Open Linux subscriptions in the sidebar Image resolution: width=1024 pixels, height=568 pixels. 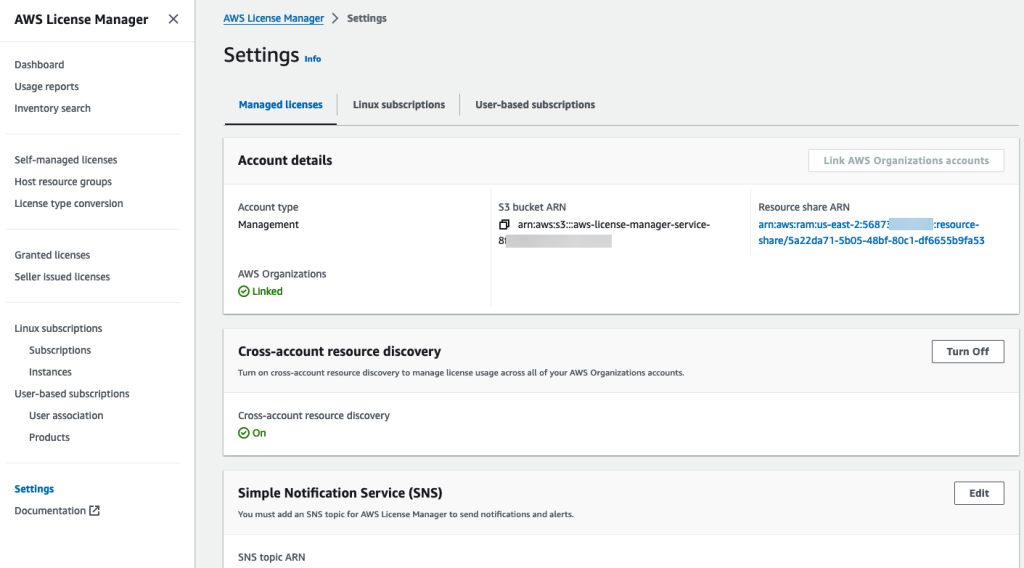click(x=58, y=328)
